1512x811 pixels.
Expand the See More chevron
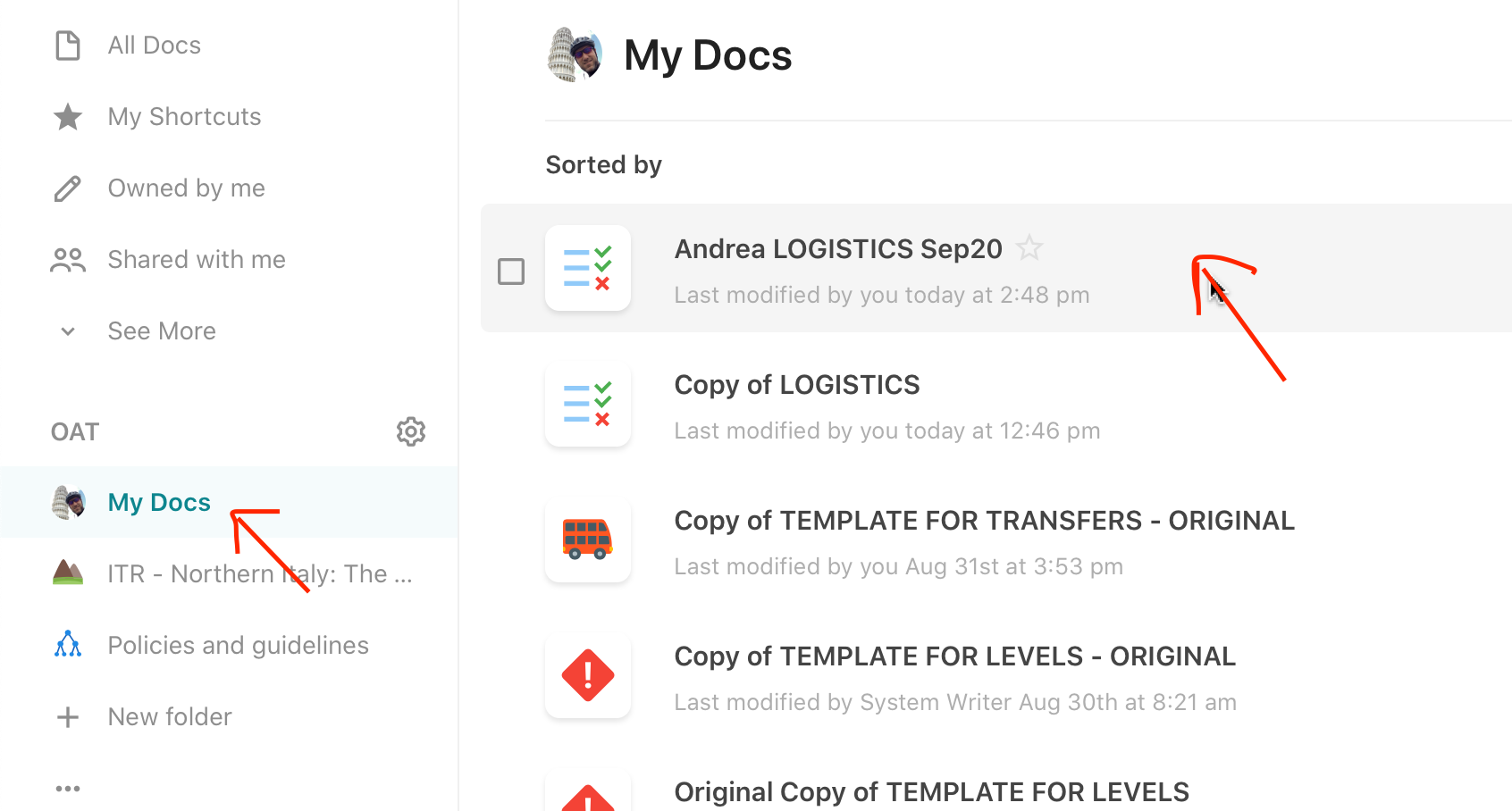coord(68,331)
